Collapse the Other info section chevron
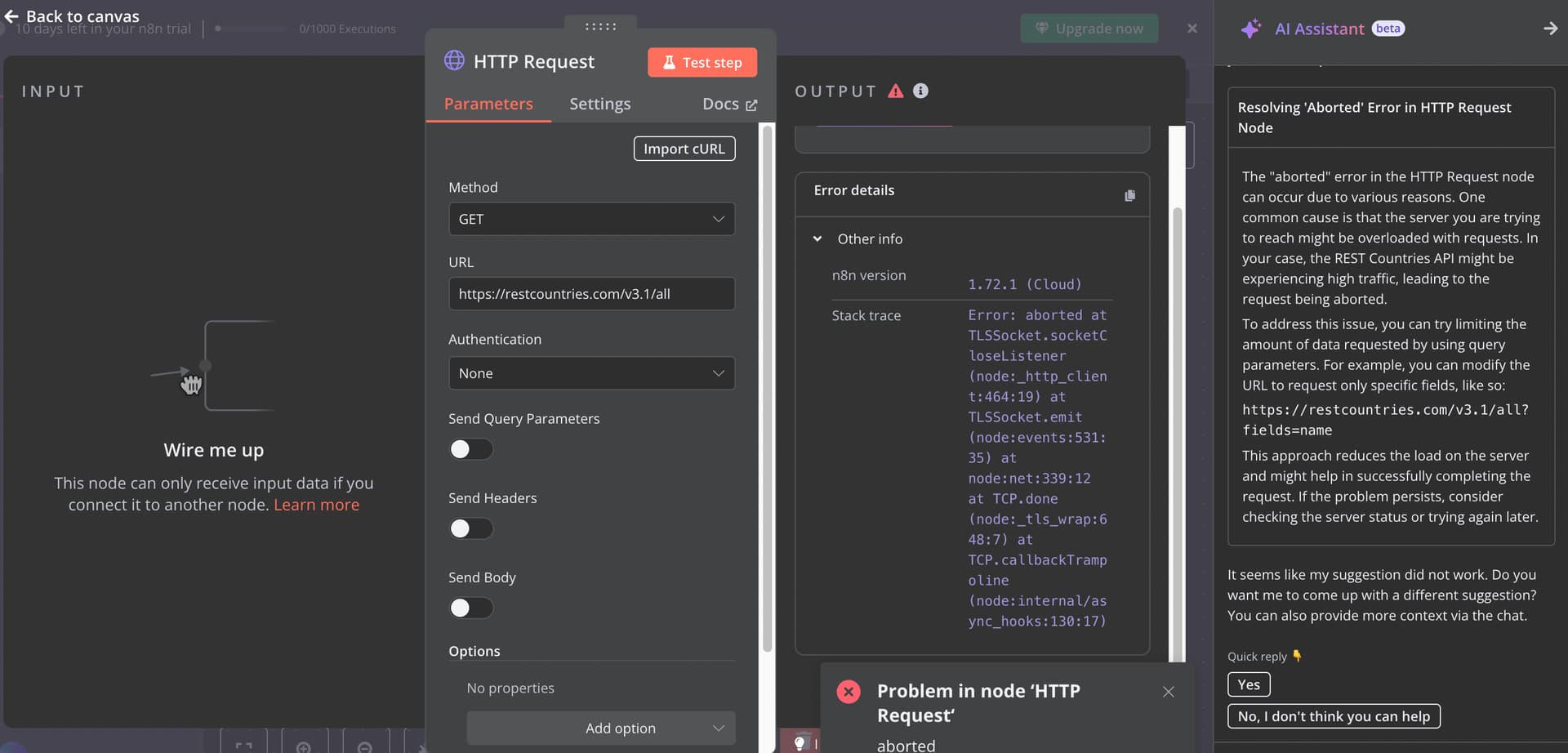This screenshot has height=753, width=1568. pos(817,239)
